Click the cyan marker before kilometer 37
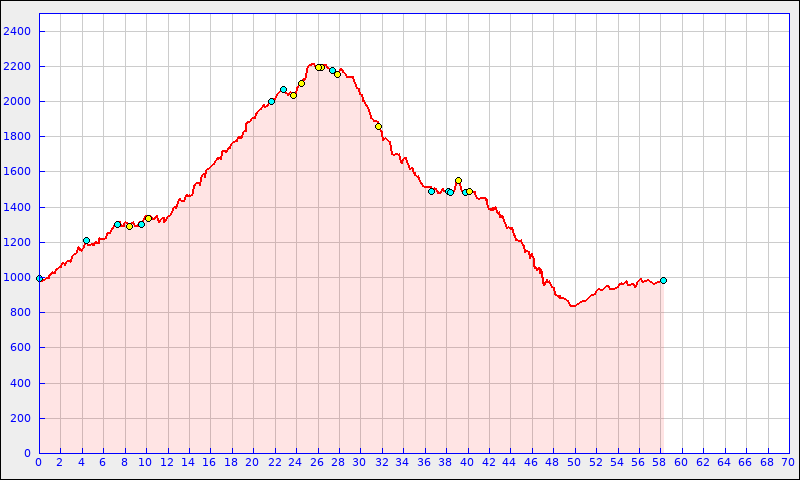This screenshot has height=480, width=800. click(x=431, y=191)
